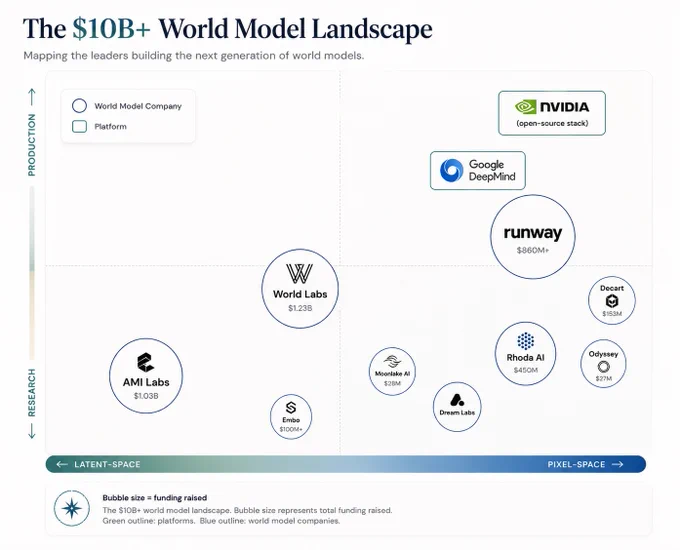Viewport: 680px width, 550px height.
Task: Select World Labs' $1.23B funding label
Action: click(300, 308)
